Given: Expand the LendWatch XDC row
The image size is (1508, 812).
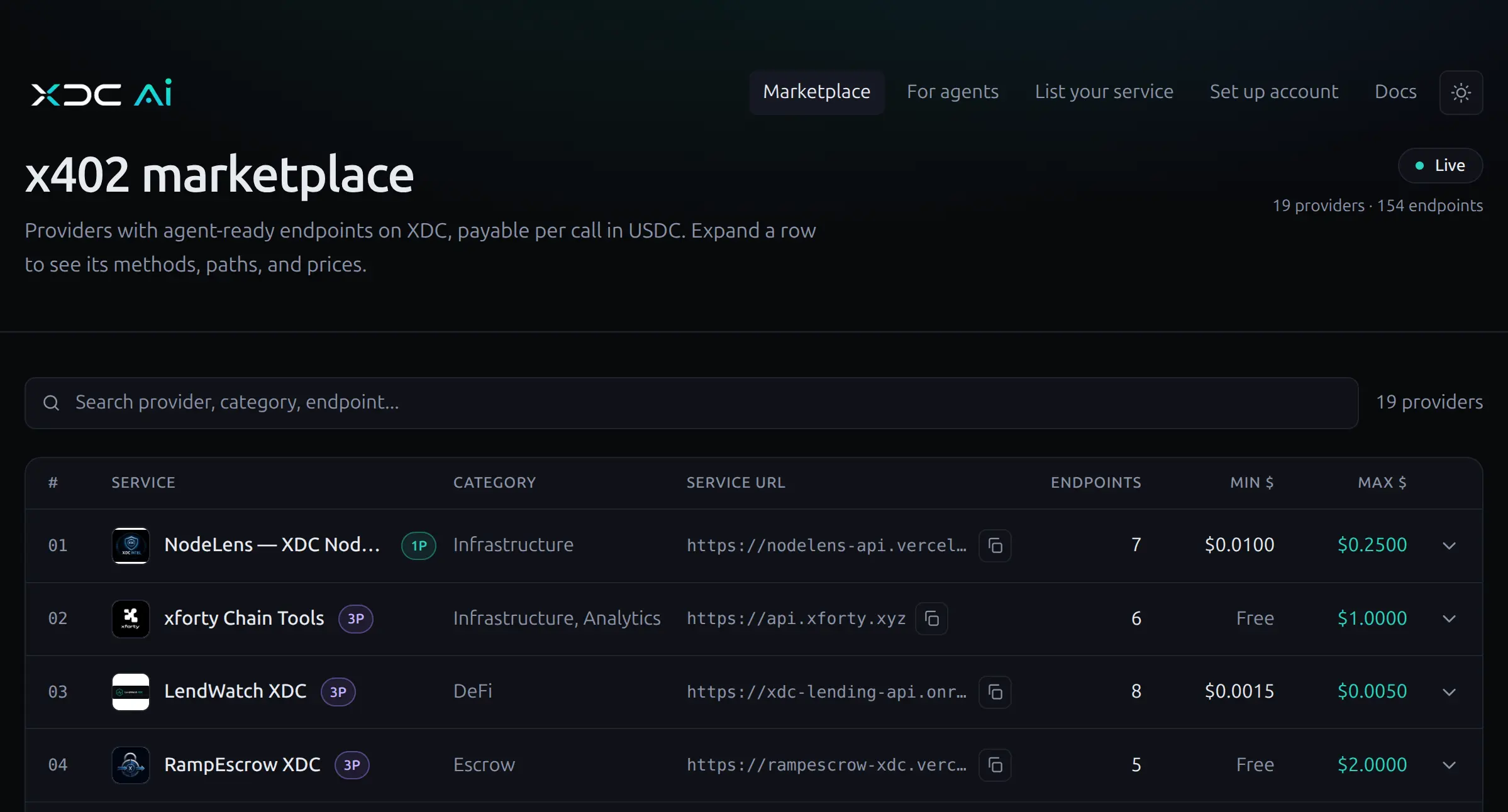Looking at the screenshot, I should [1449, 692].
